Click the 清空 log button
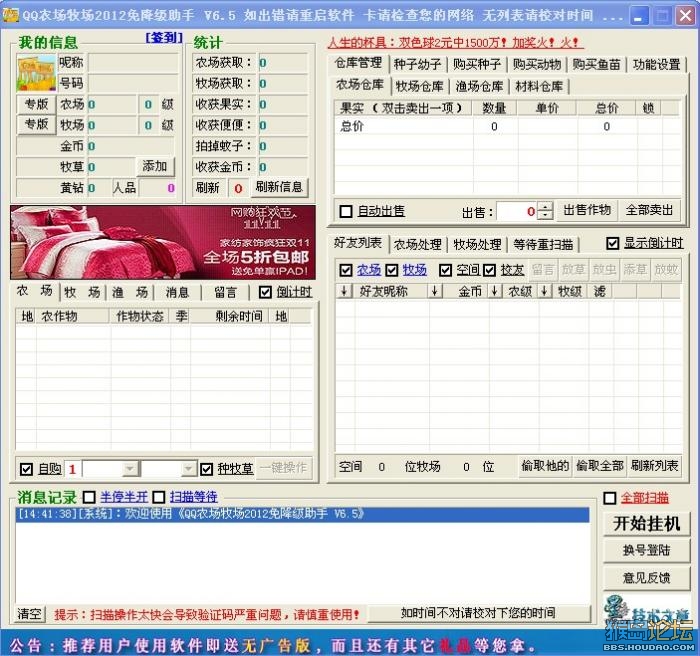The height and width of the screenshot is (656, 700). 30,614
